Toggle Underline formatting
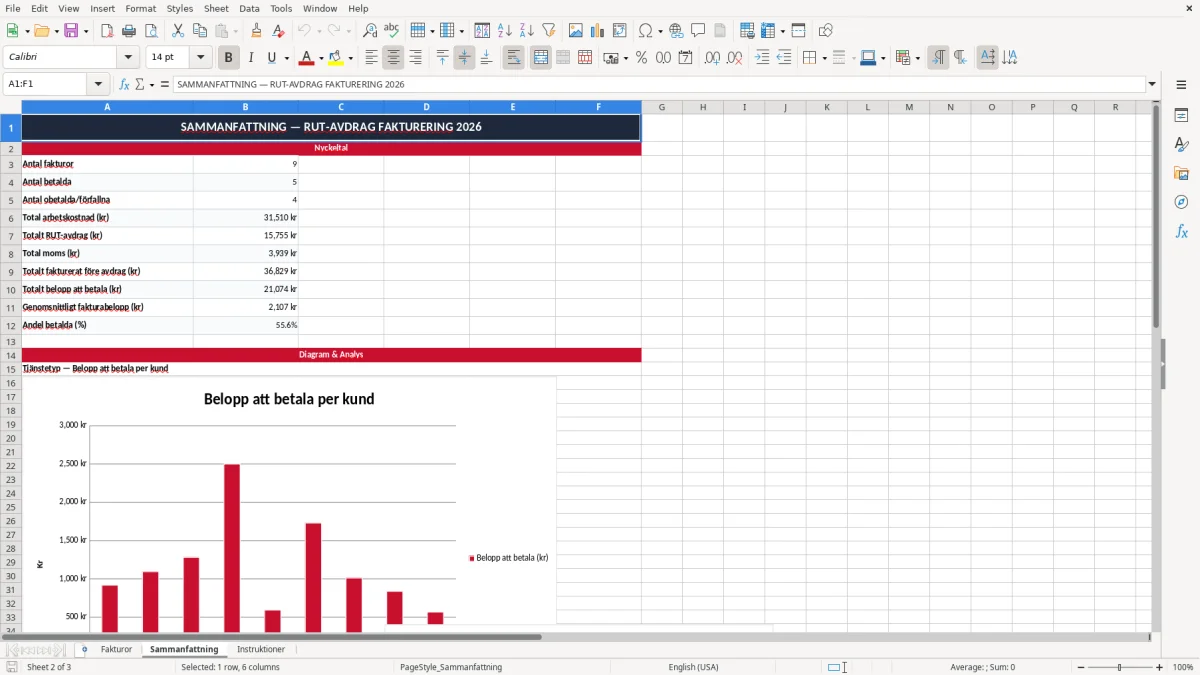This screenshot has height=675, width=1200. 272,58
